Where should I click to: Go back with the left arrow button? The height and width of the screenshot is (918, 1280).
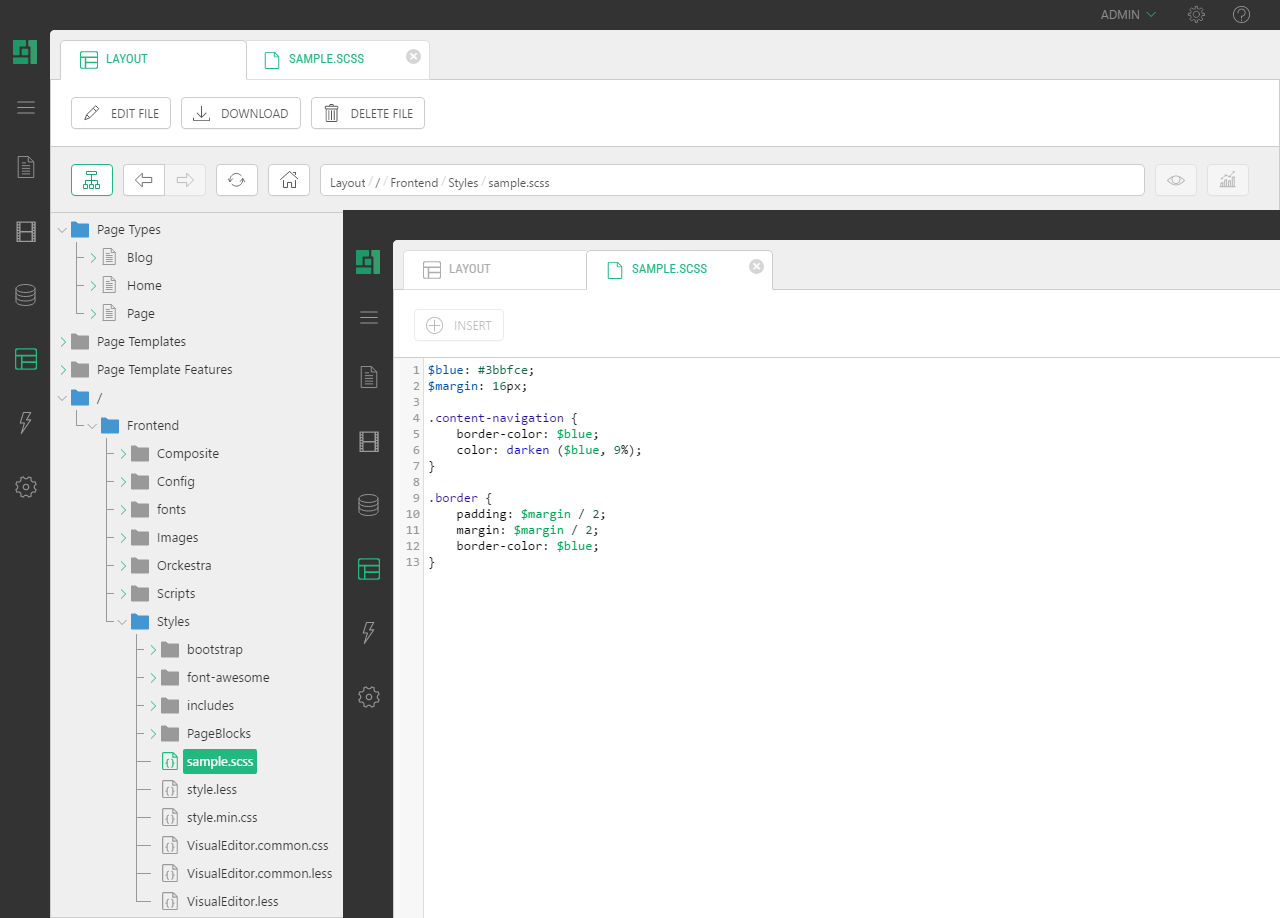[x=144, y=180]
